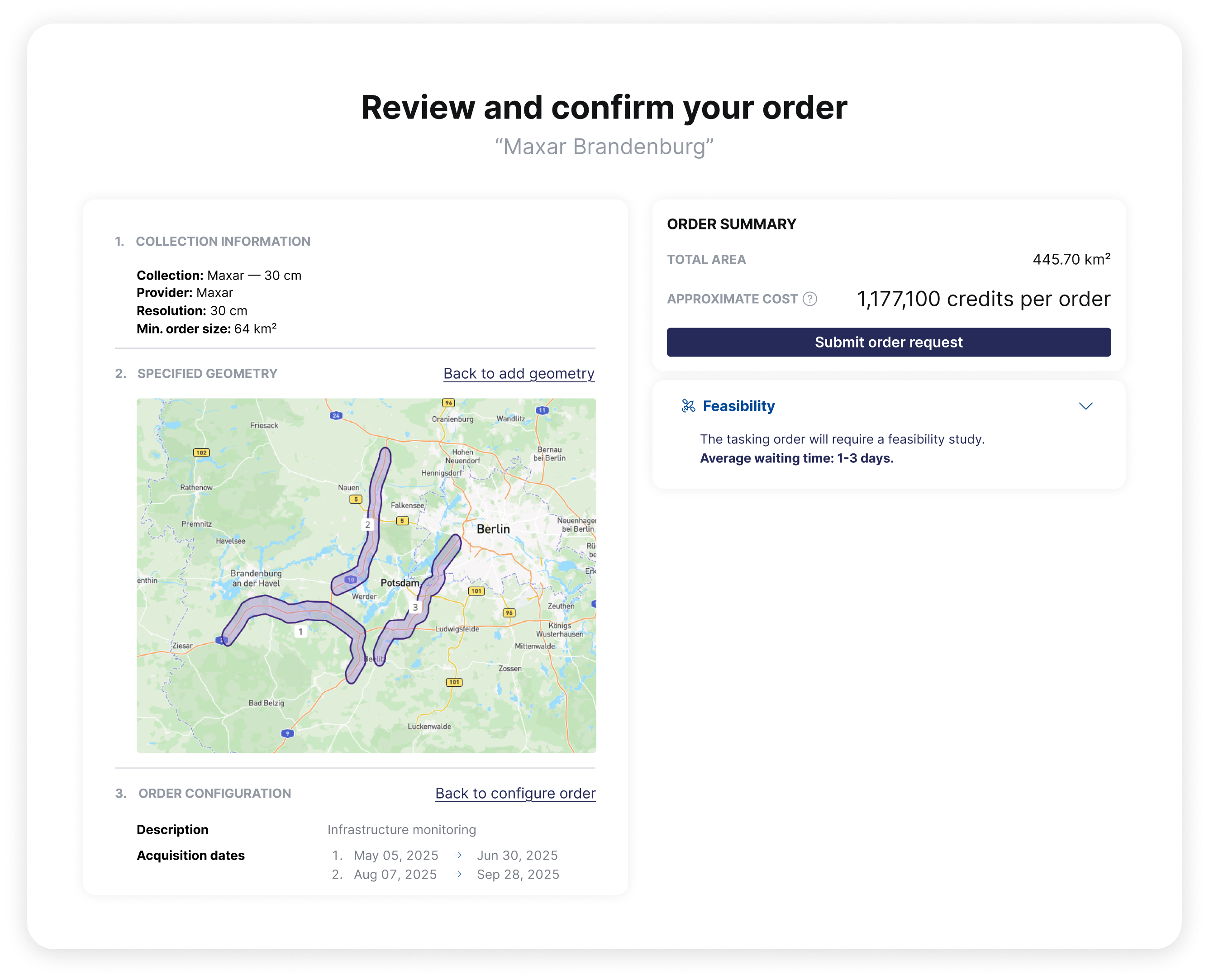The width and height of the screenshot is (1209, 980).
Task: Click the Feasibility satellite icon
Action: 688,406
